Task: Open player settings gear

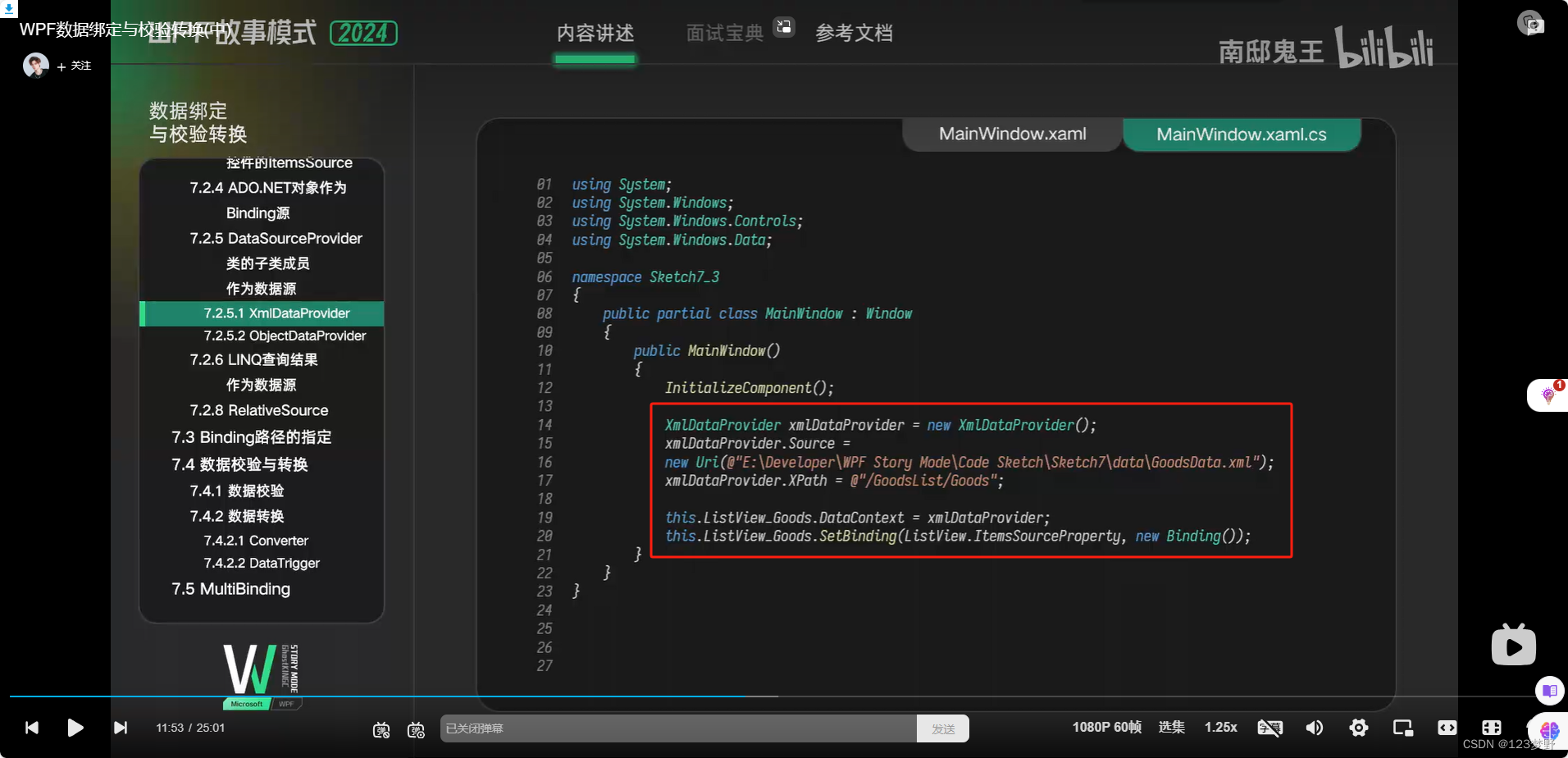Action: pos(1359,728)
